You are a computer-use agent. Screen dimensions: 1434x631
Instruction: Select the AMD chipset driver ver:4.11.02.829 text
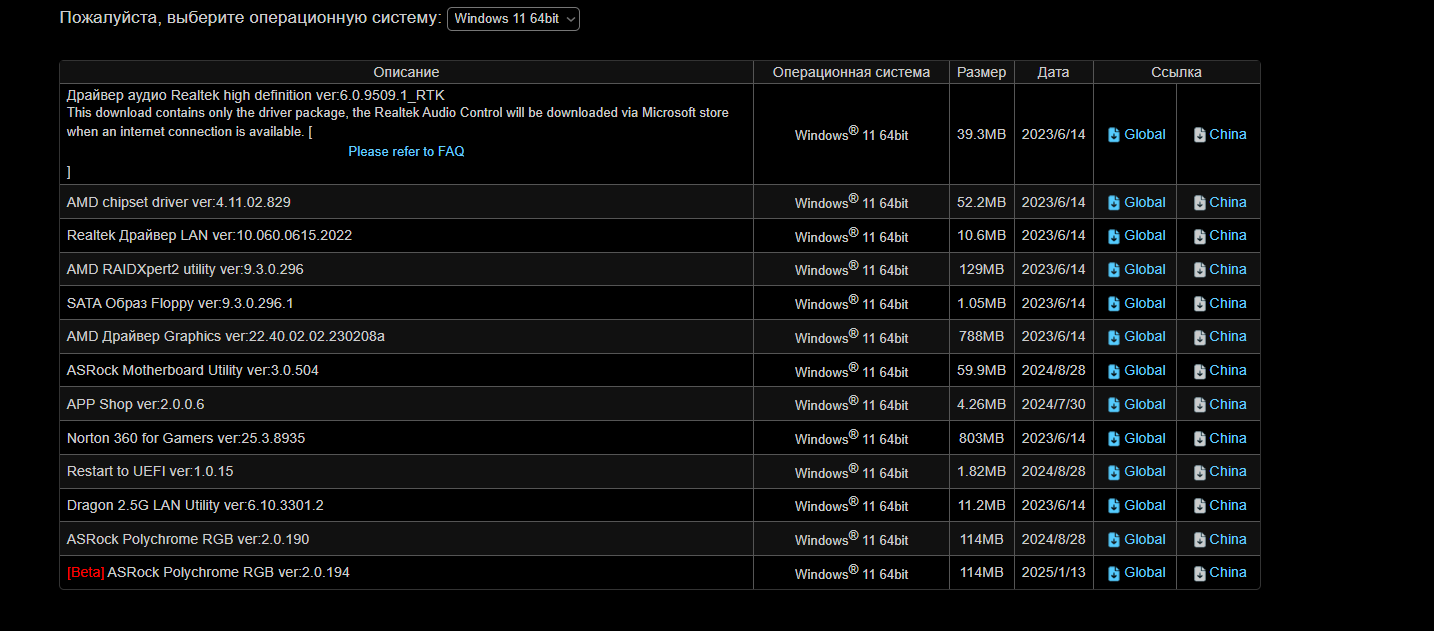179,202
